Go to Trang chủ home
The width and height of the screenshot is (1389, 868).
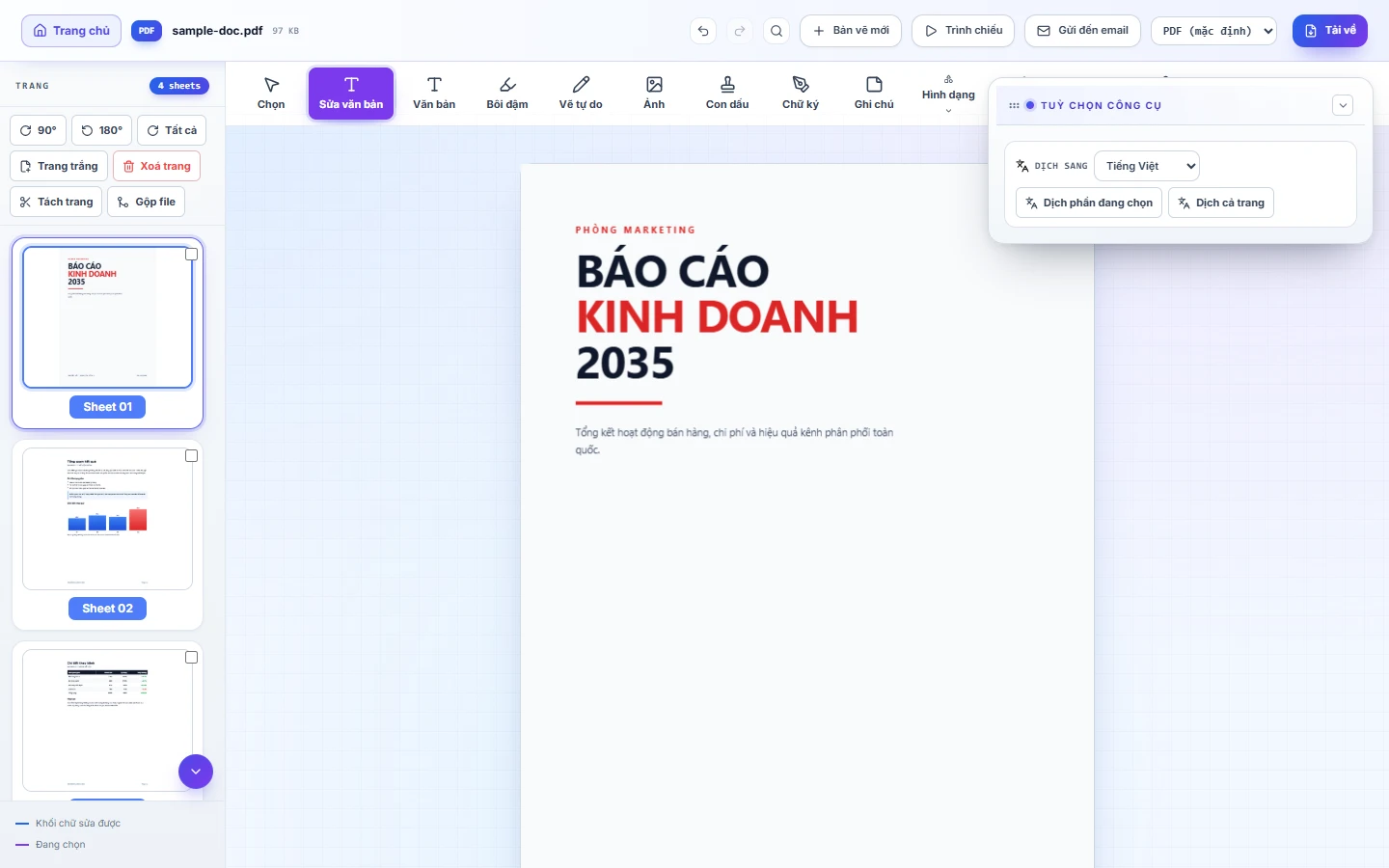(71, 31)
